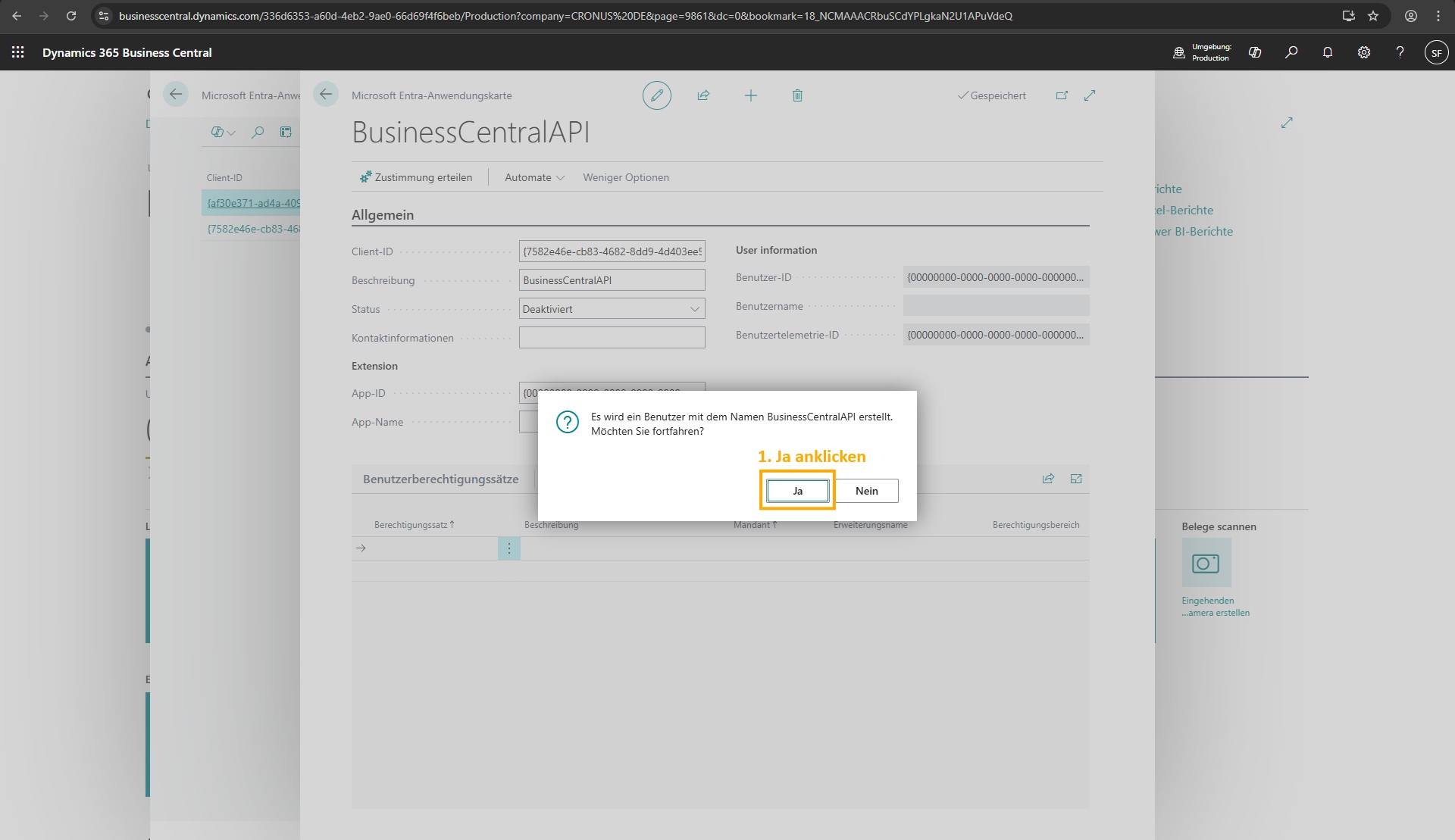This screenshot has width=1455, height=840.
Task: Click the environment Production indicator icon
Action: click(x=1179, y=52)
